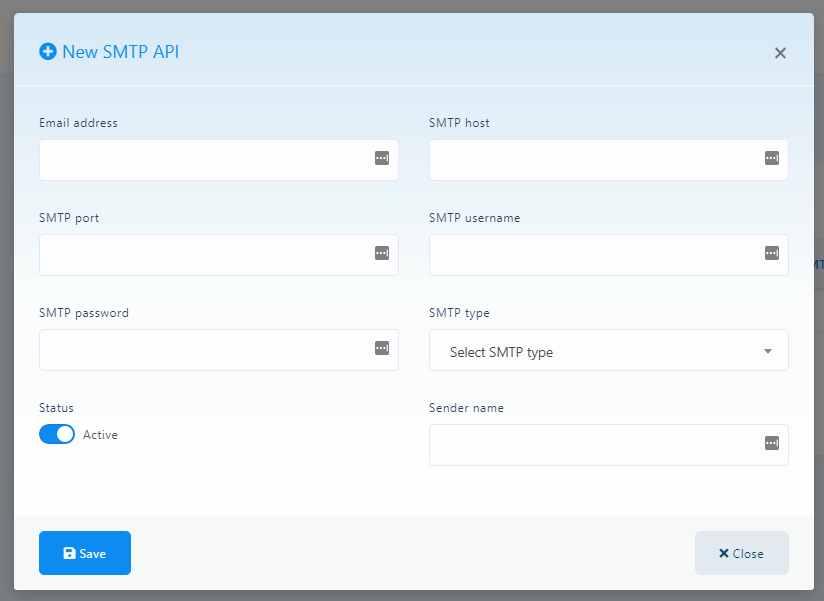Click the SMTP type dropdown arrow

click(x=768, y=351)
